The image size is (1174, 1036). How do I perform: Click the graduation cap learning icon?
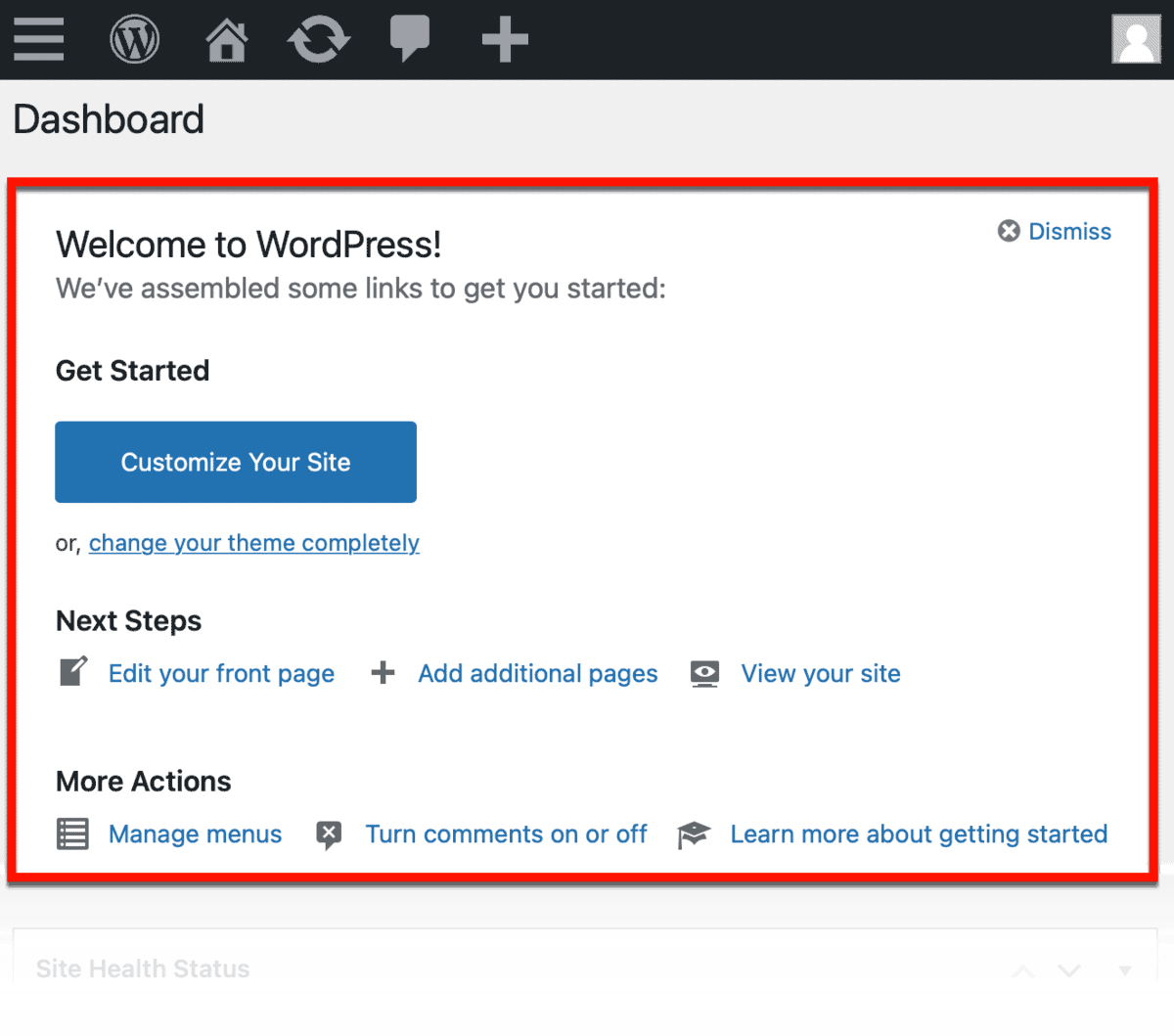(x=695, y=833)
